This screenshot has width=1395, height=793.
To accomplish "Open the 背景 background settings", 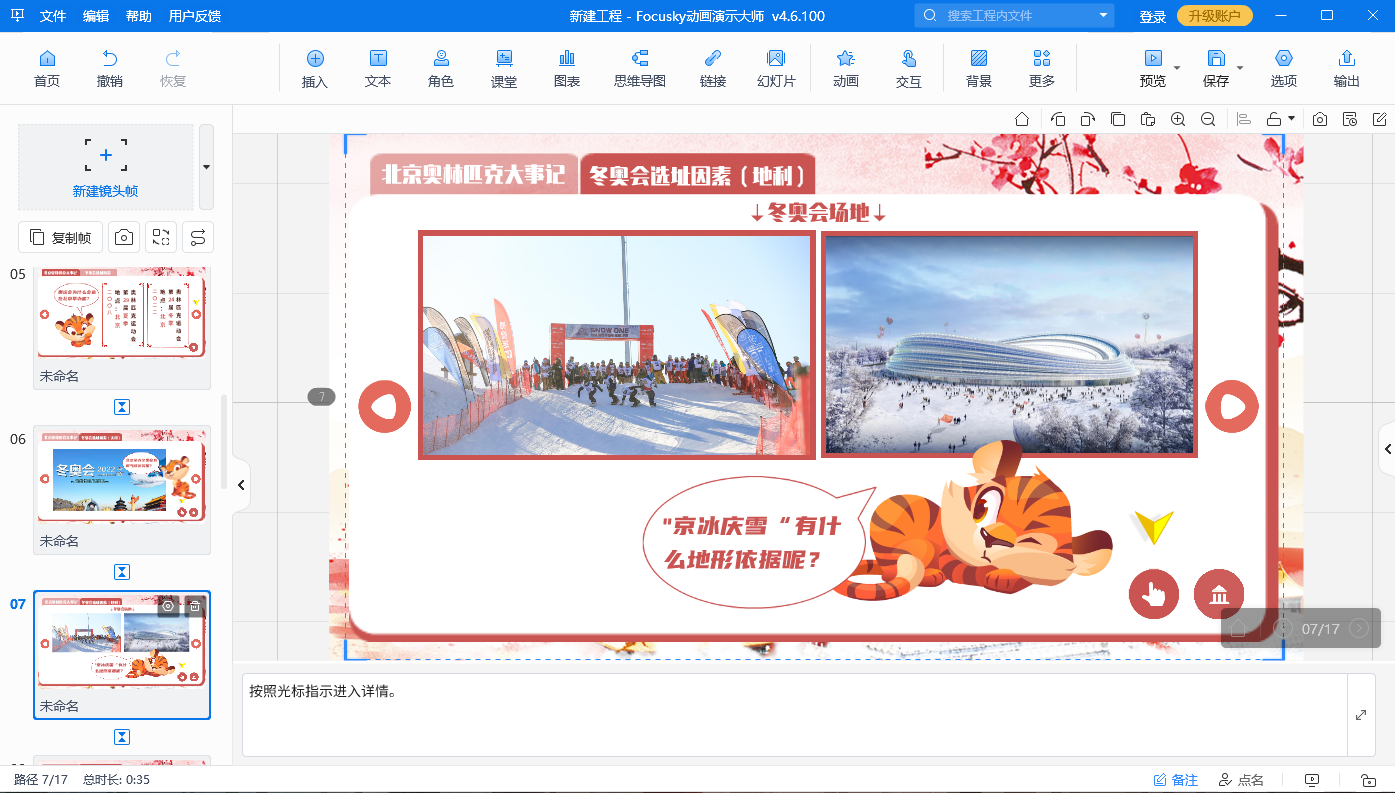I will tap(979, 69).
